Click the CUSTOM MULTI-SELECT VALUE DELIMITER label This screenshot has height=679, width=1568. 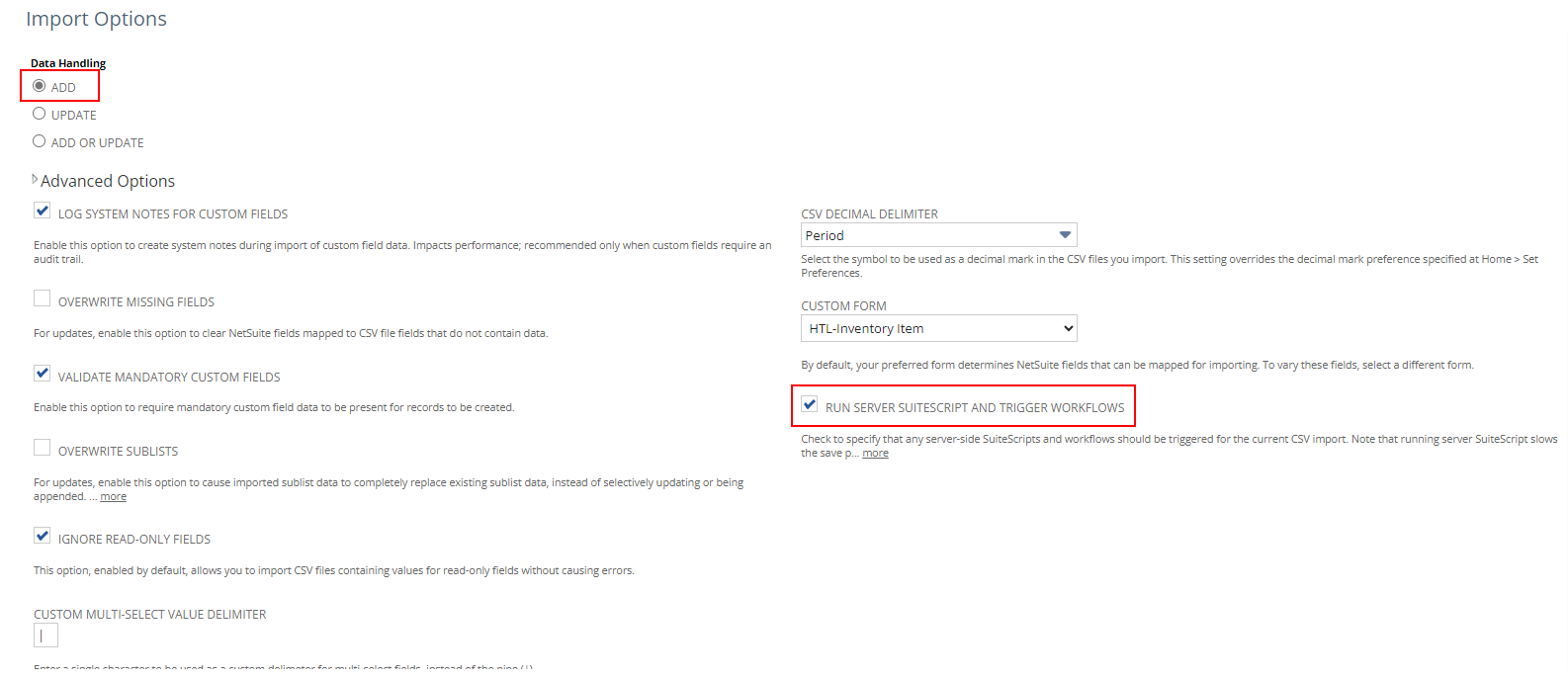pyautogui.click(x=150, y=615)
